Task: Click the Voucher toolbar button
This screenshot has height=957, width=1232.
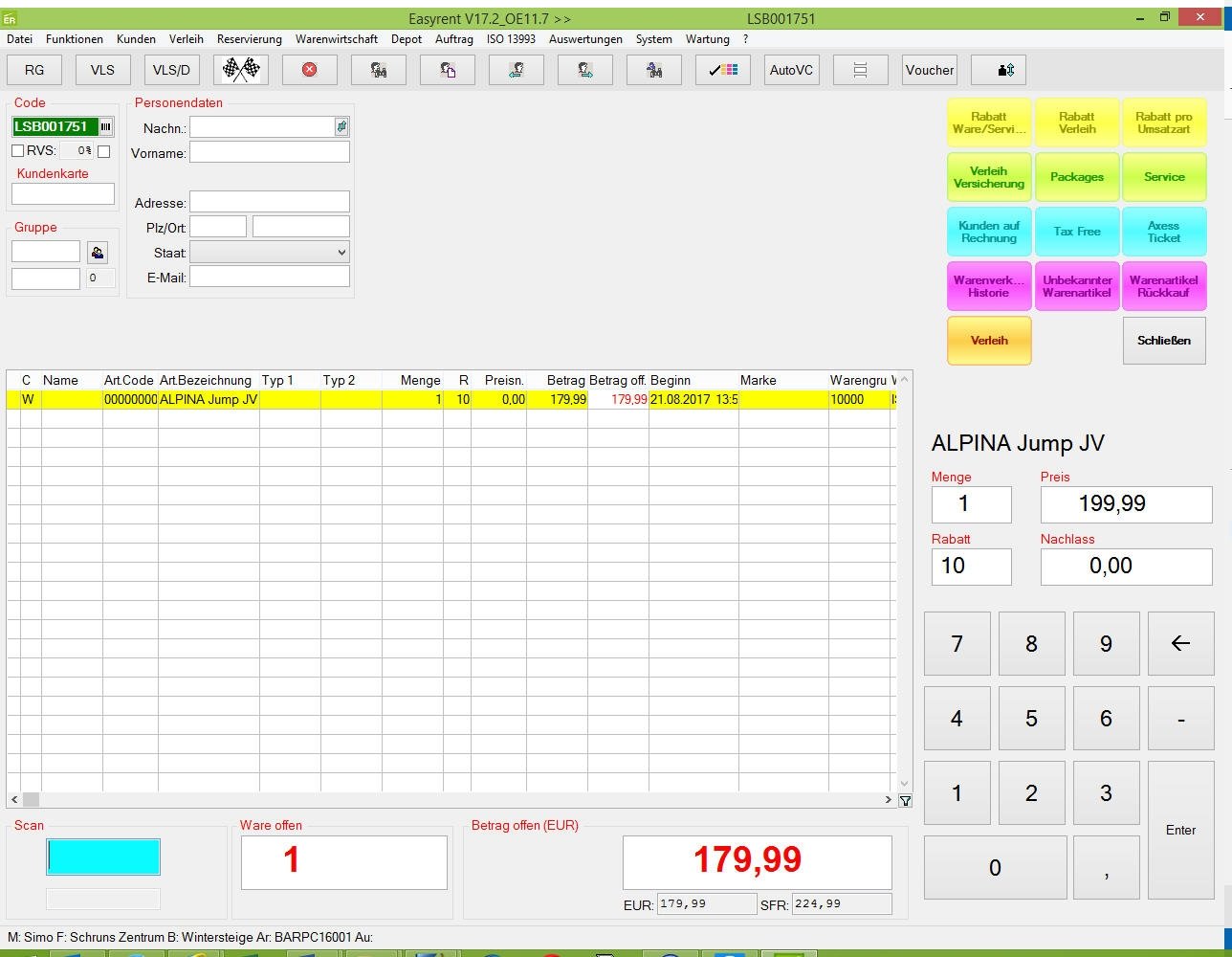Action: [x=930, y=70]
